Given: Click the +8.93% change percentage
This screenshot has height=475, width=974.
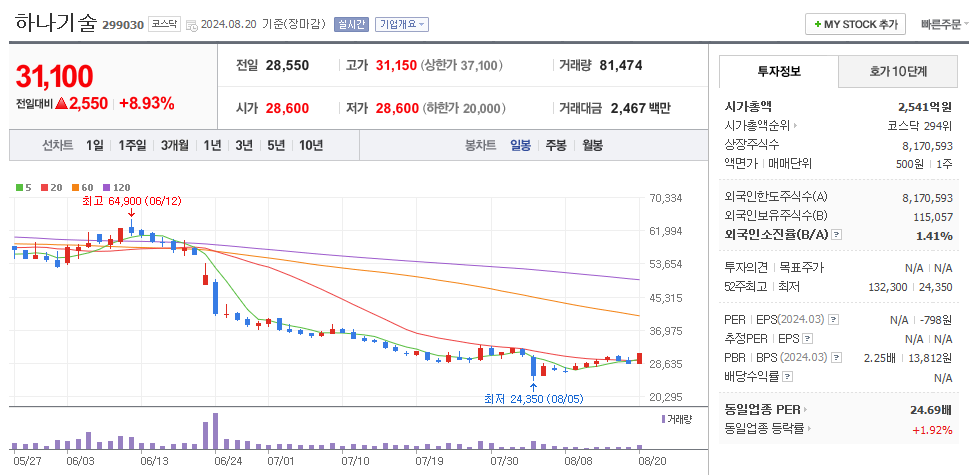Looking at the screenshot, I should tap(147, 104).
